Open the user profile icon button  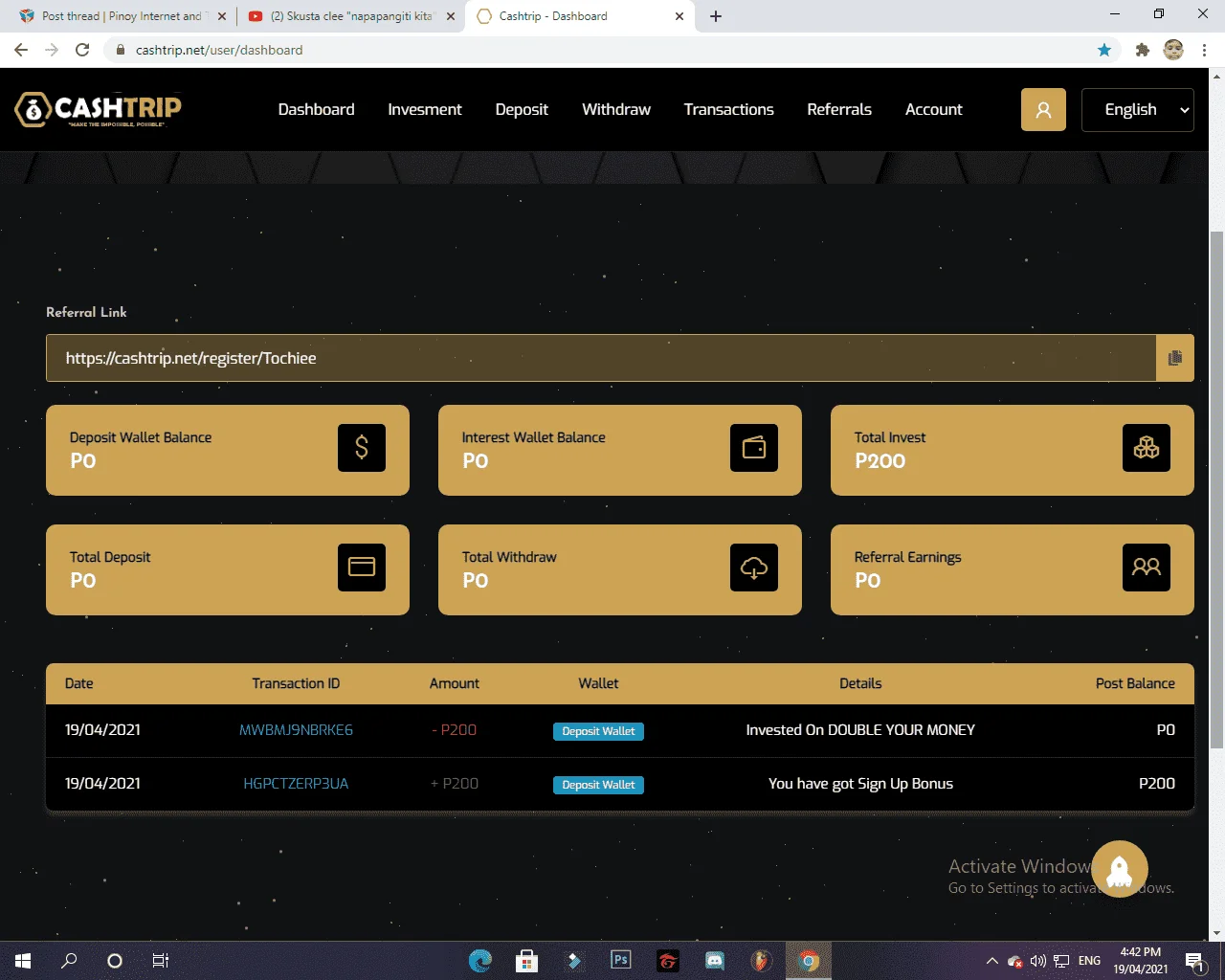[x=1043, y=109]
